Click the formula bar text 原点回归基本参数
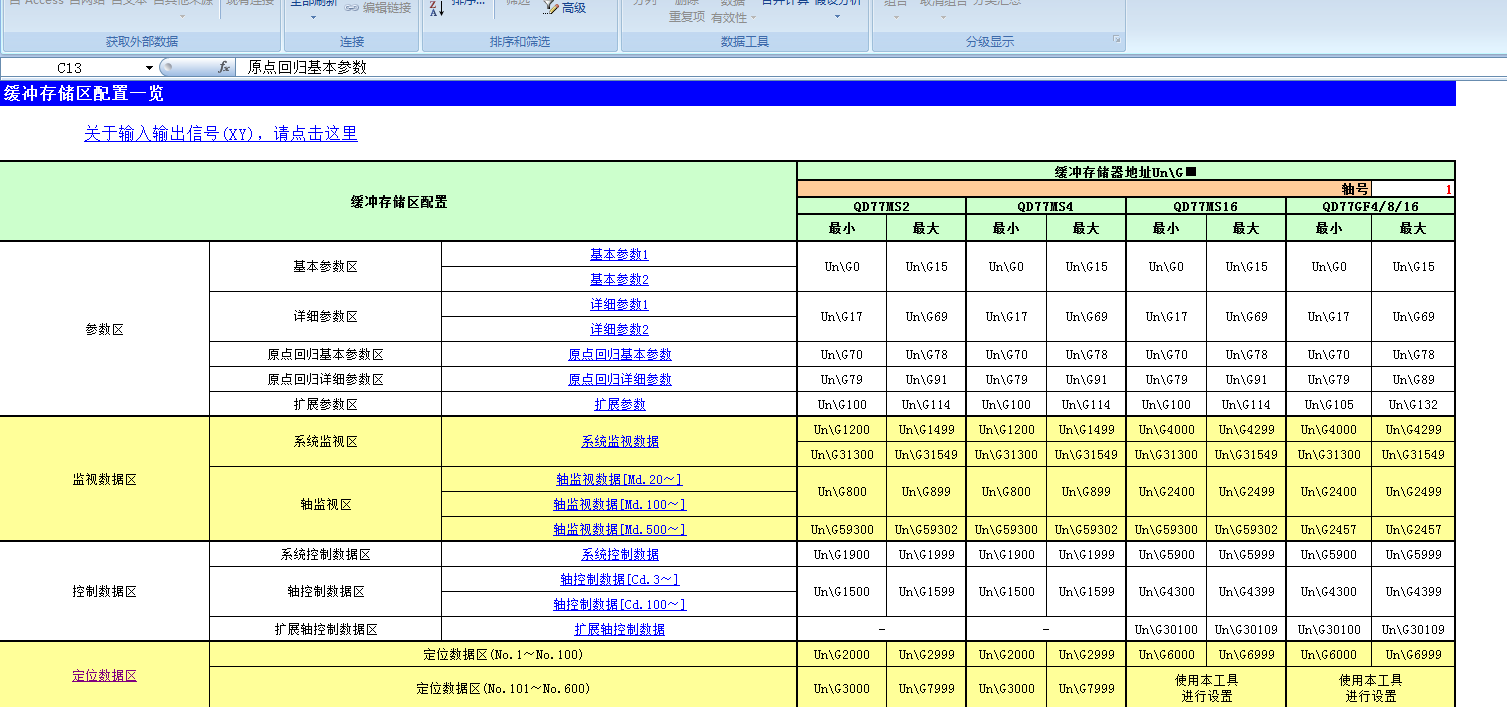This screenshot has height=707, width=1507. click(x=308, y=67)
